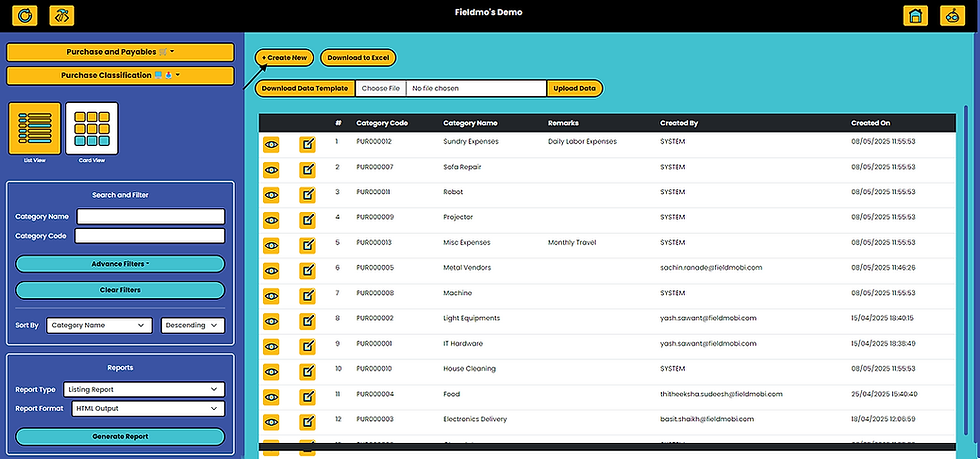Click the PUR000001 category code
980x459 pixels.
[374, 343]
